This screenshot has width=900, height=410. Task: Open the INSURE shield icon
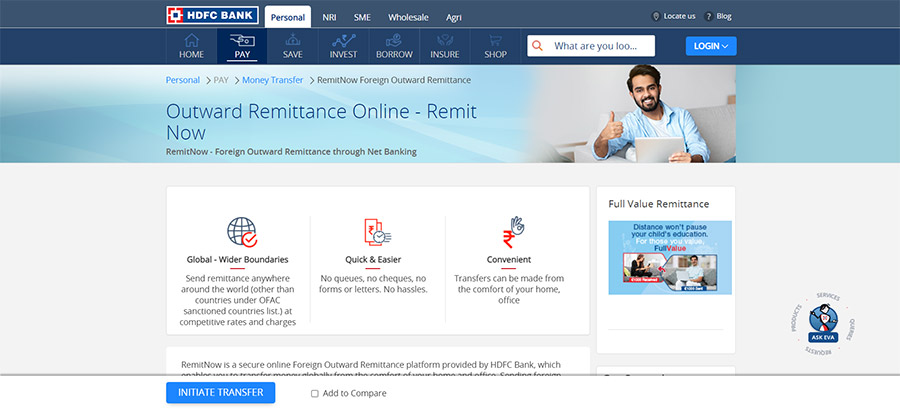445,40
